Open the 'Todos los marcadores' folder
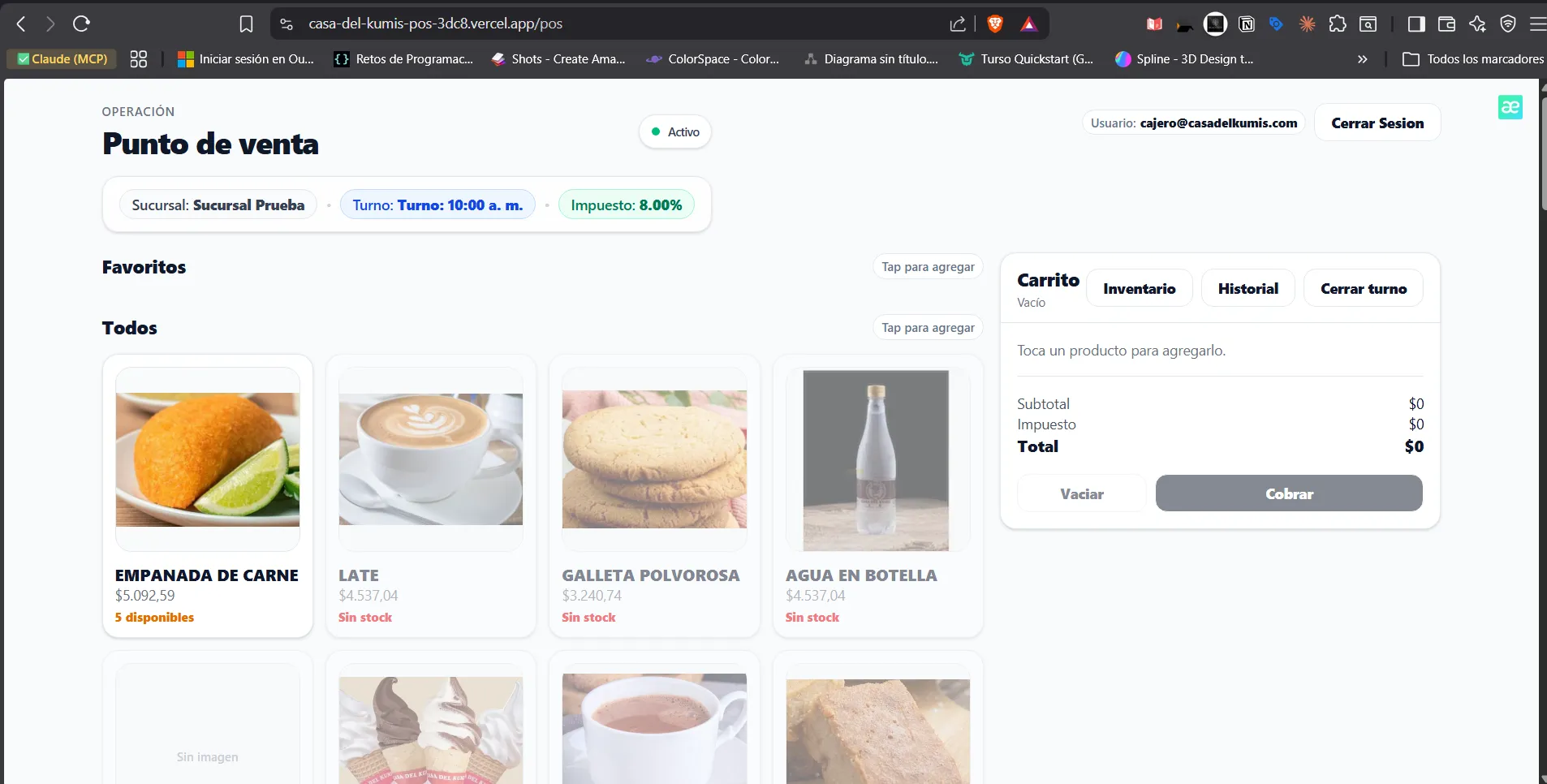 tap(1473, 59)
